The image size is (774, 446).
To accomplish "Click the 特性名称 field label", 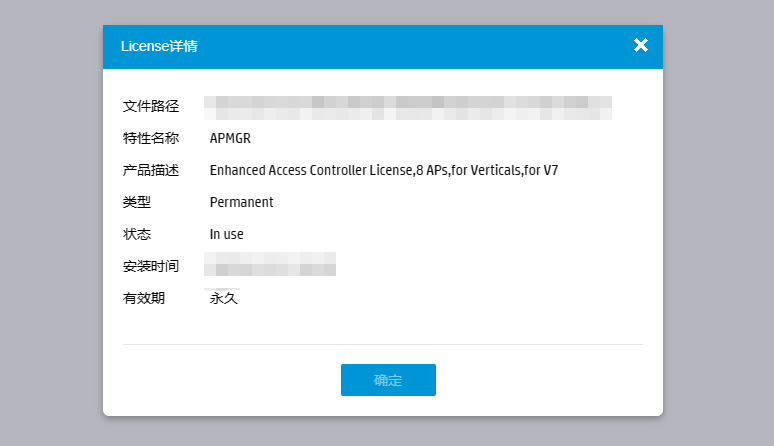I will pyautogui.click(x=150, y=138).
